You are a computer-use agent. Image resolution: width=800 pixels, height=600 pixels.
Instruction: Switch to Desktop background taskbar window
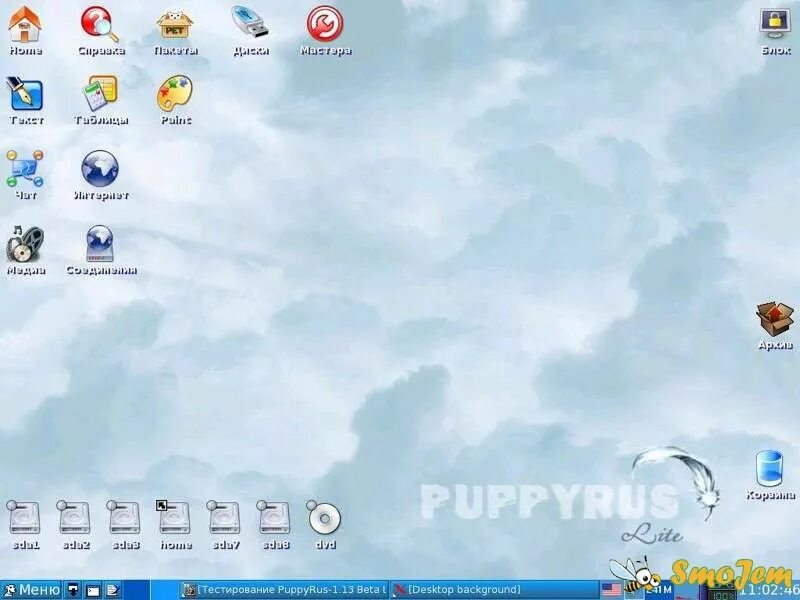point(494,590)
